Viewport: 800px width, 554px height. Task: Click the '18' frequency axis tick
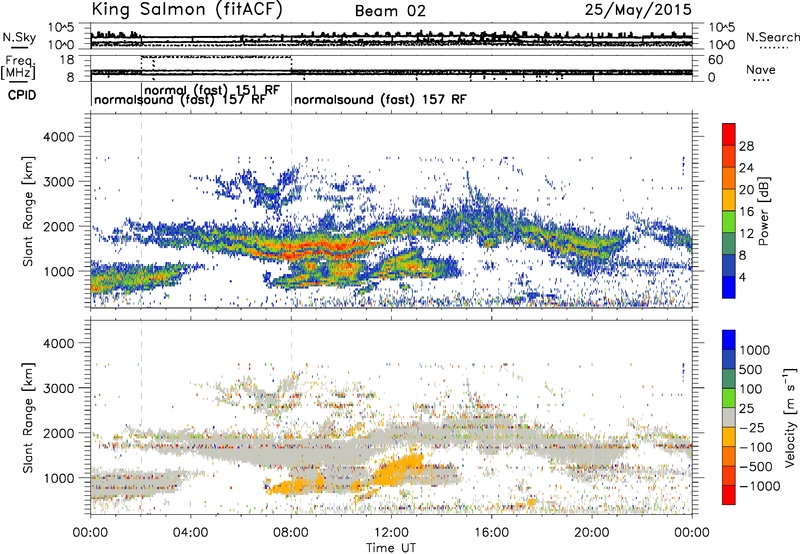[x=67, y=60]
